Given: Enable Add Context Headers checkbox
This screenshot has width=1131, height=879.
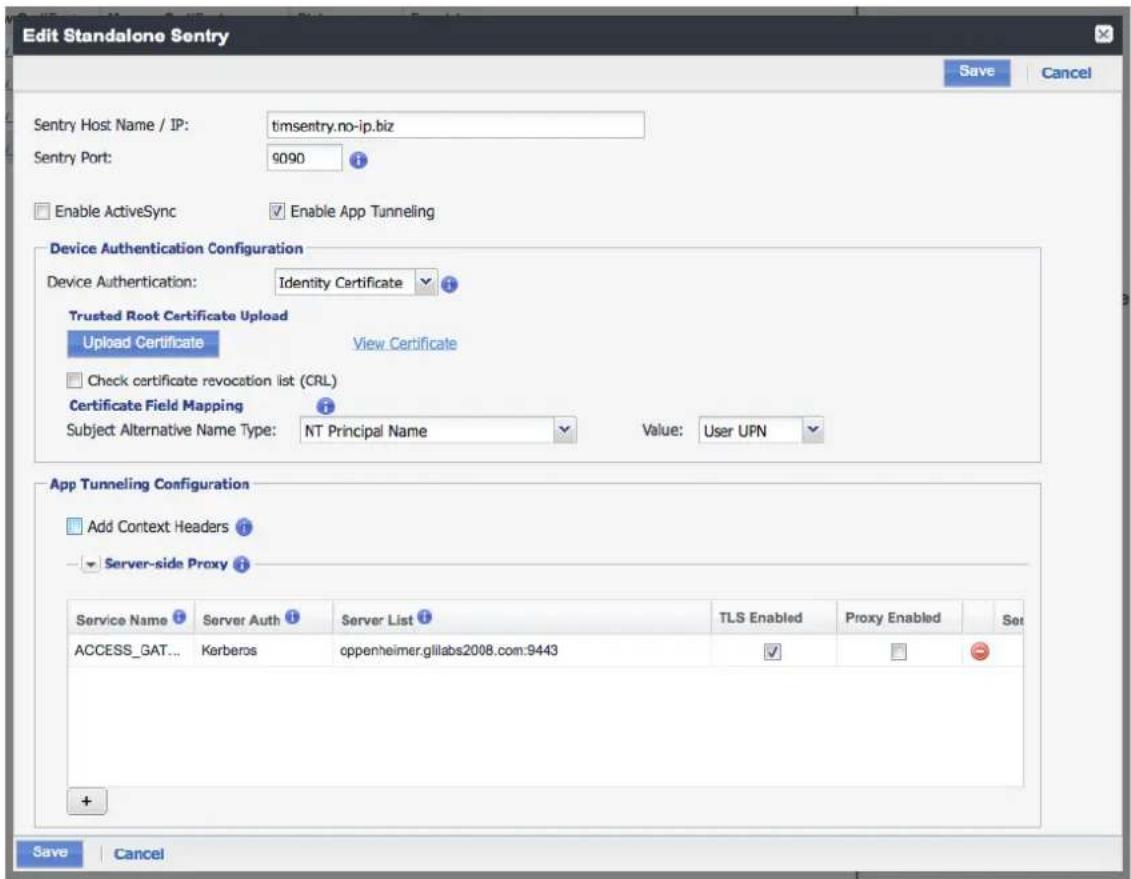Looking at the screenshot, I should 74,526.
